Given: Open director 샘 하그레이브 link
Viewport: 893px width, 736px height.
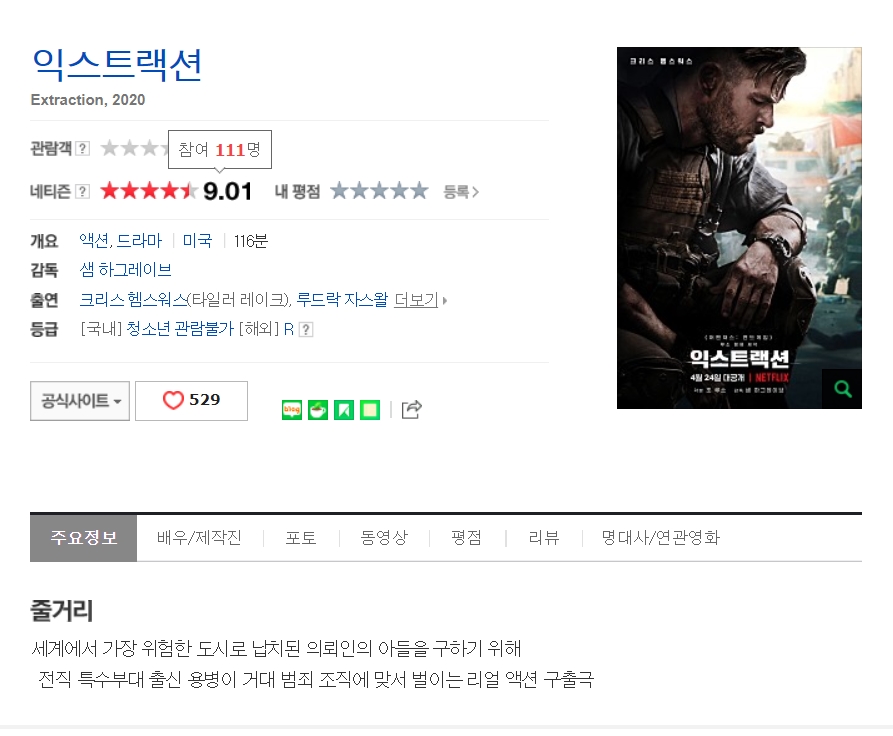Looking at the screenshot, I should 125,269.
